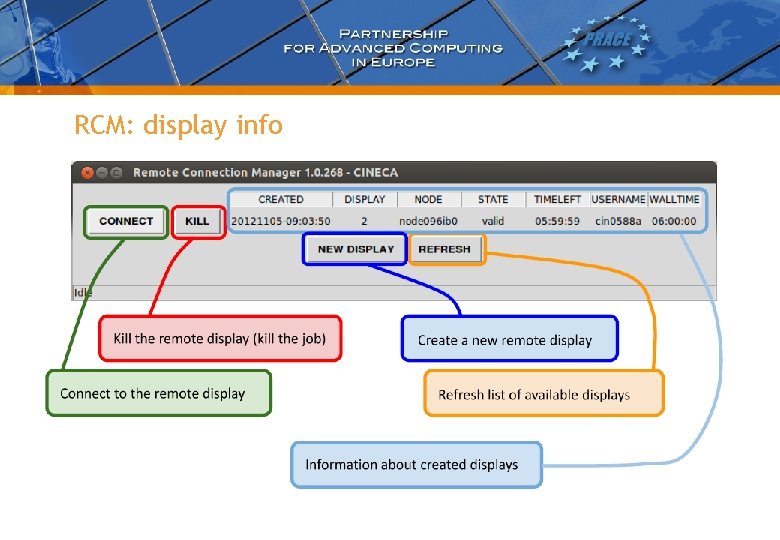This screenshot has height=540, width=780.
Task: Click the valid state cell
Action: 493,221
